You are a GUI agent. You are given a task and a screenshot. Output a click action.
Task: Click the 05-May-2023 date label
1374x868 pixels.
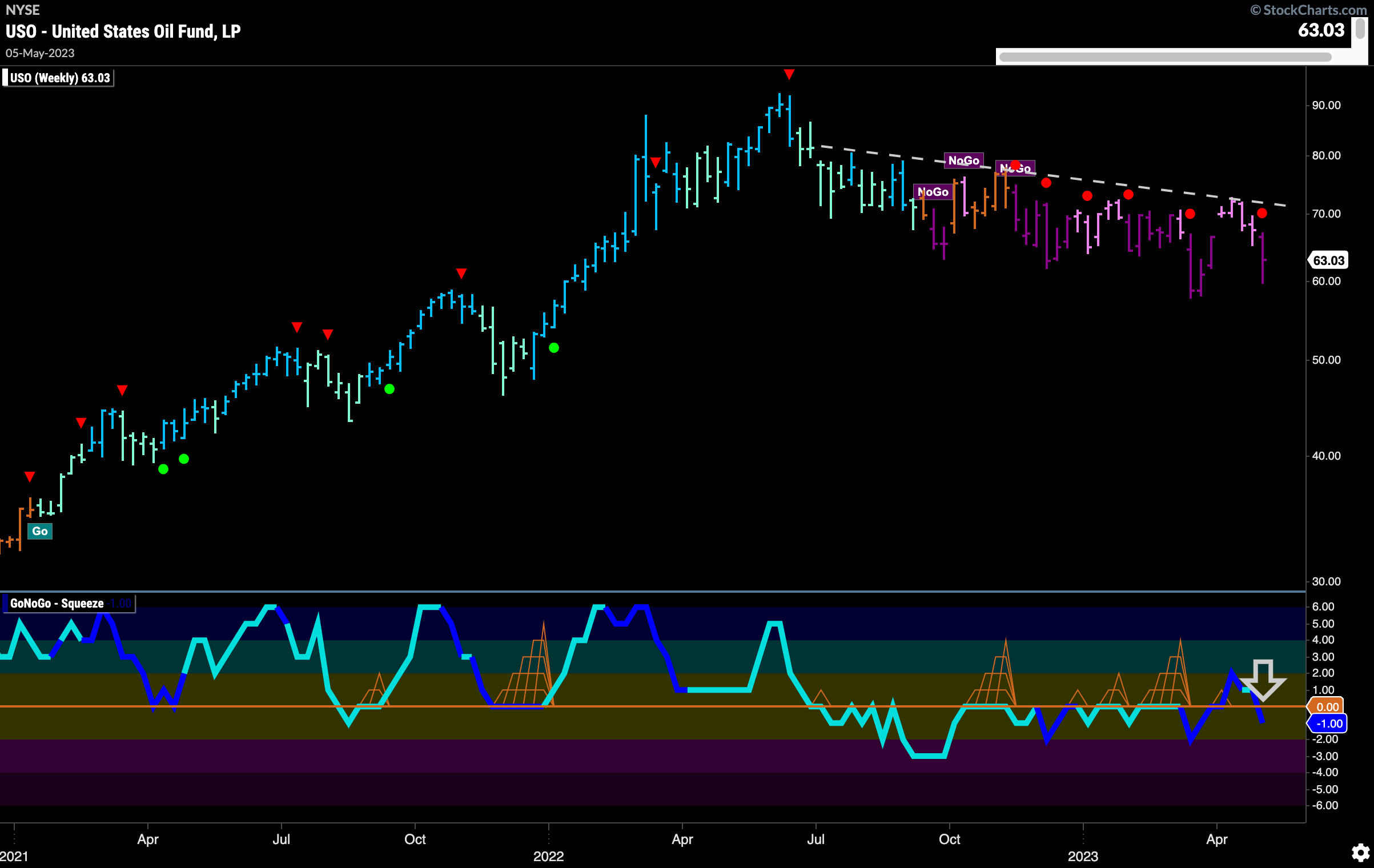tap(40, 53)
